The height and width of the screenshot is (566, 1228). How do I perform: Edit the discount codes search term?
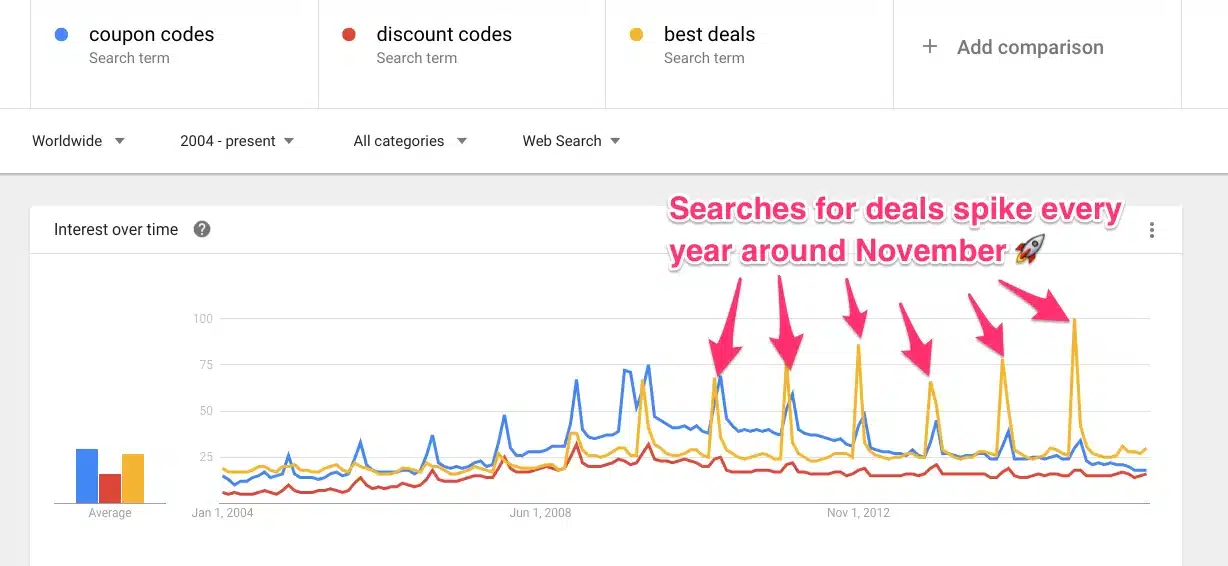coord(444,34)
